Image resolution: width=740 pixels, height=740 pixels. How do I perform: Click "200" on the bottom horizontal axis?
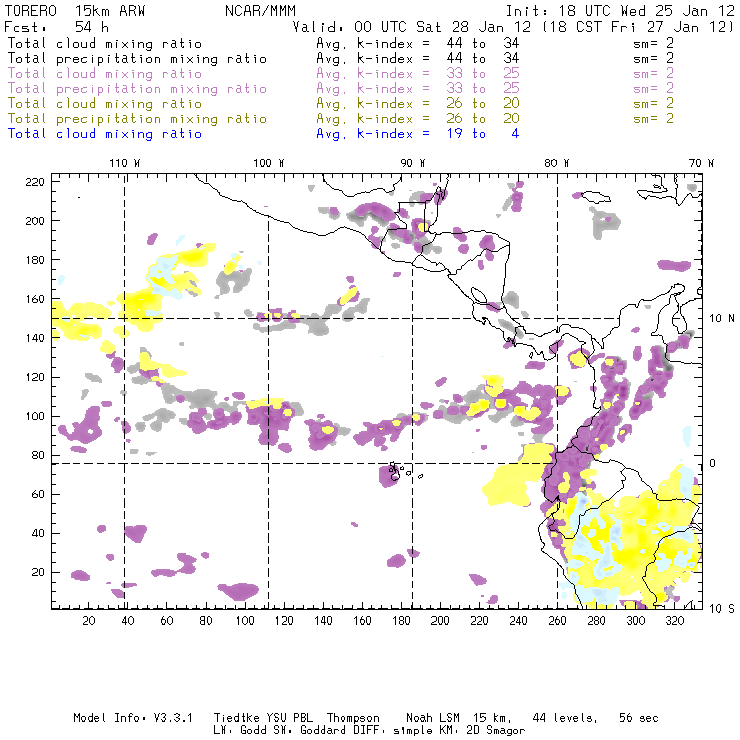coord(440,621)
